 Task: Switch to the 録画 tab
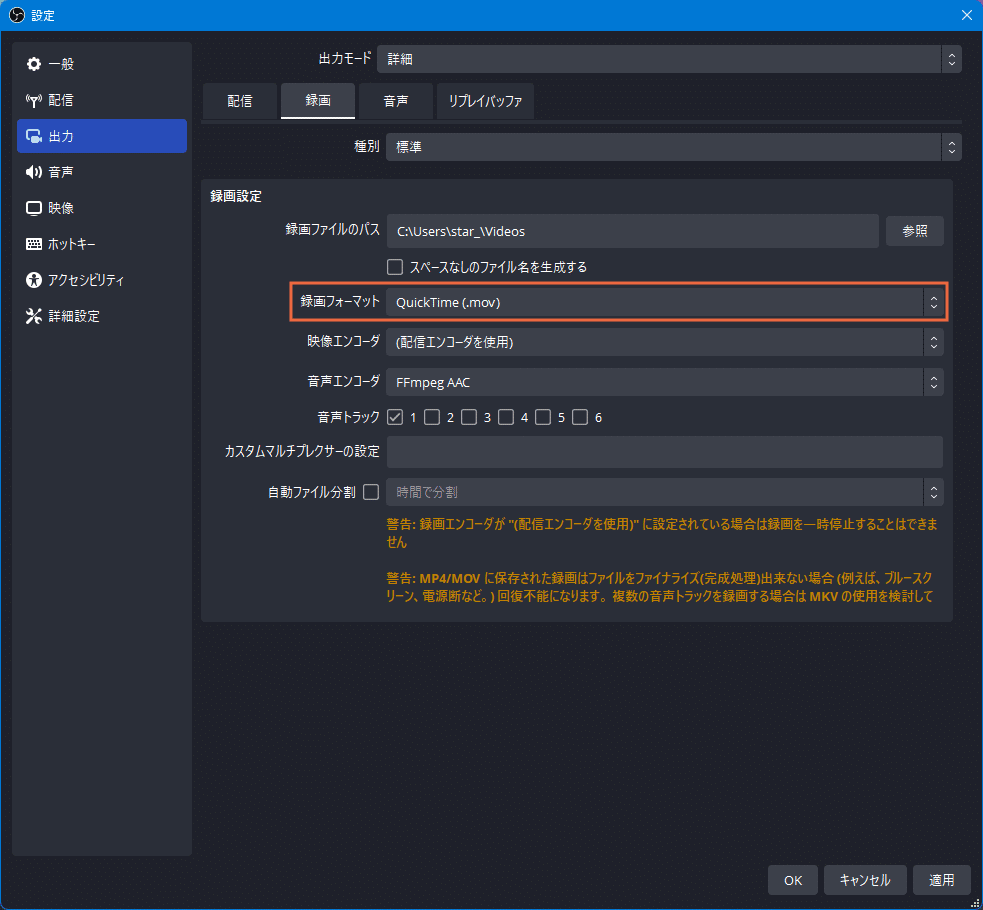318,101
